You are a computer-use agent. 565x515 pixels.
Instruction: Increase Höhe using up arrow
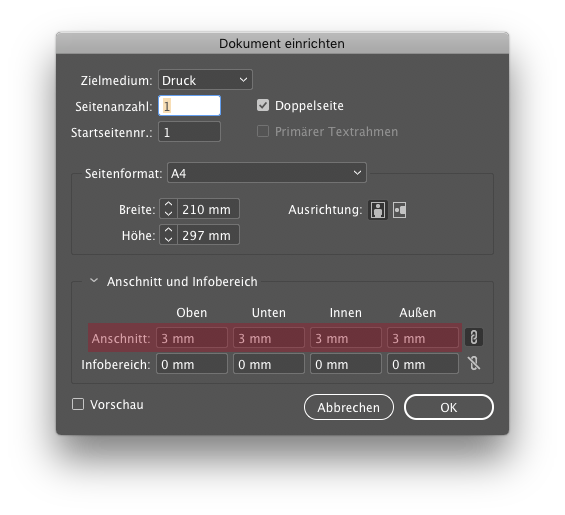coord(168,230)
